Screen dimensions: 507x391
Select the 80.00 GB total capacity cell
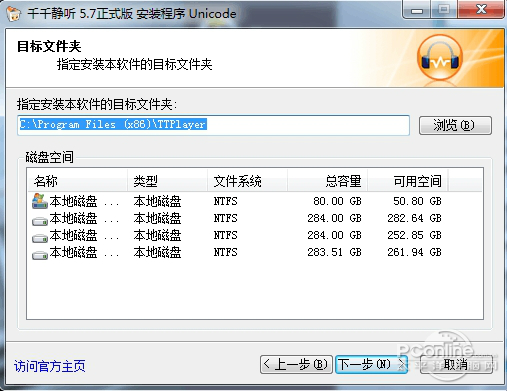[337, 201]
